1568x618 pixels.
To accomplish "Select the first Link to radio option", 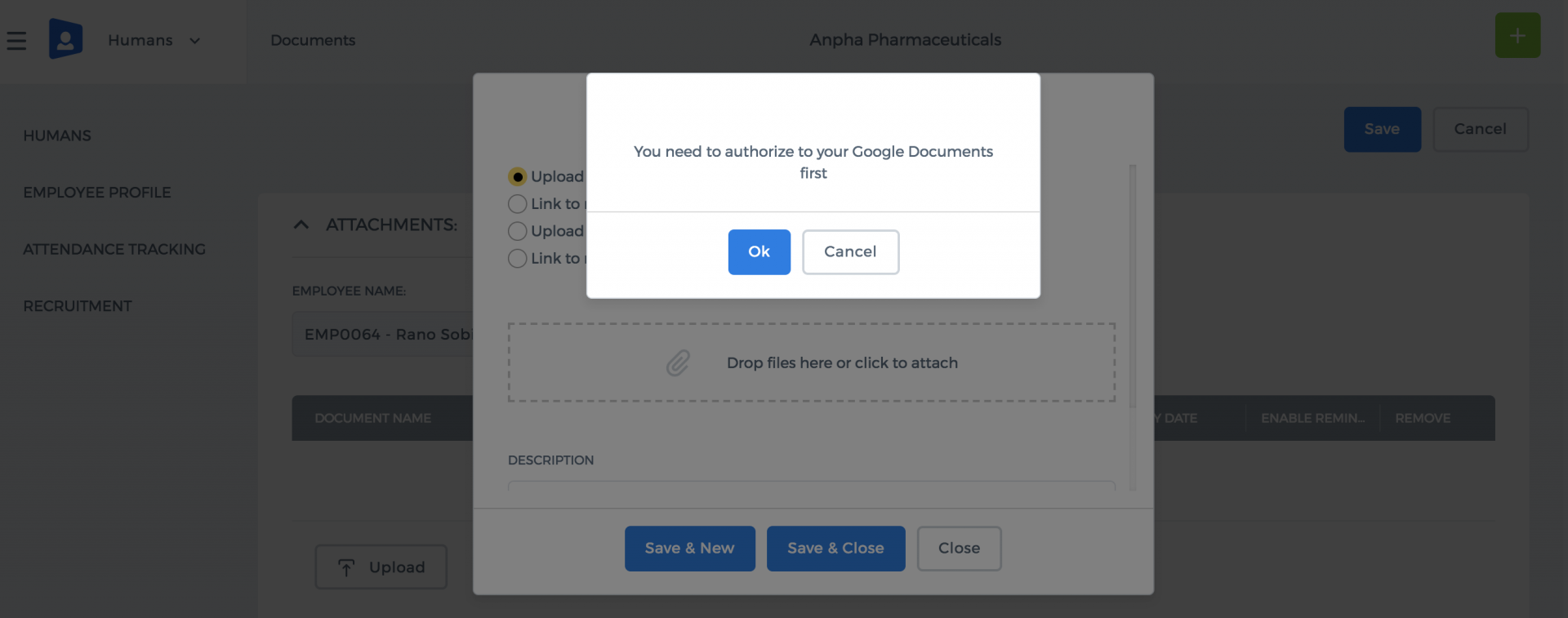I will pos(517,203).
